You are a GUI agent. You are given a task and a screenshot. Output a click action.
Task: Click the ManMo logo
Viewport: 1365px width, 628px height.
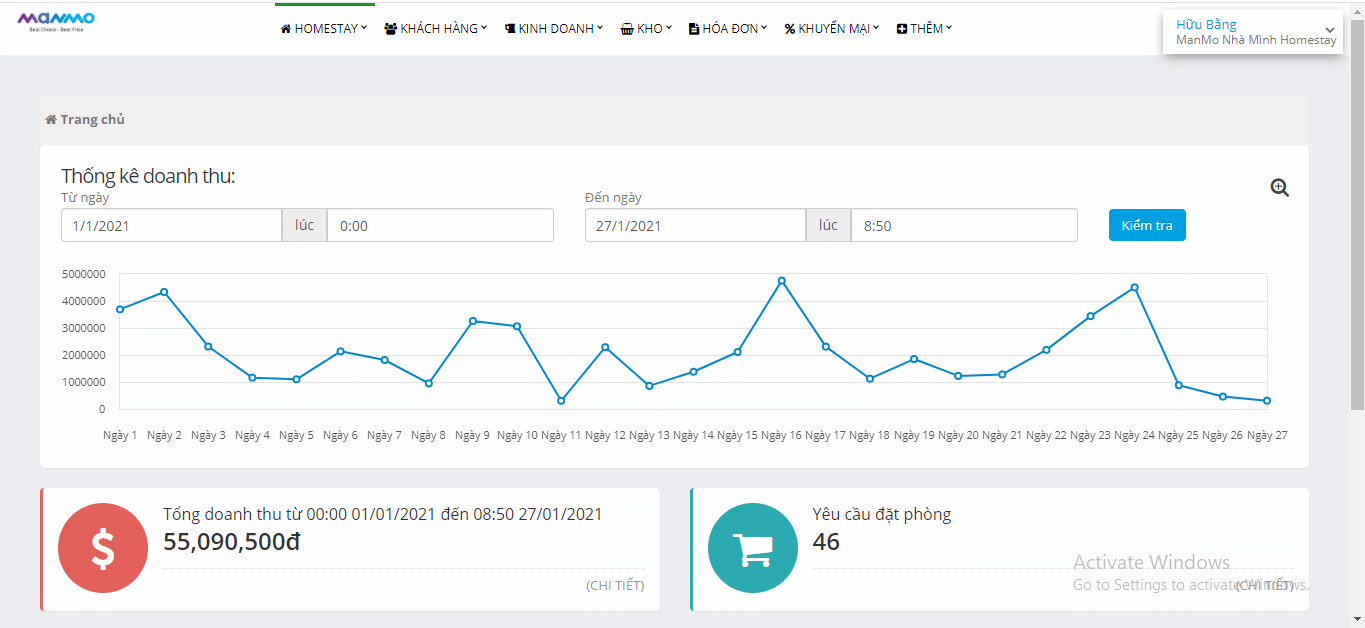click(56, 22)
